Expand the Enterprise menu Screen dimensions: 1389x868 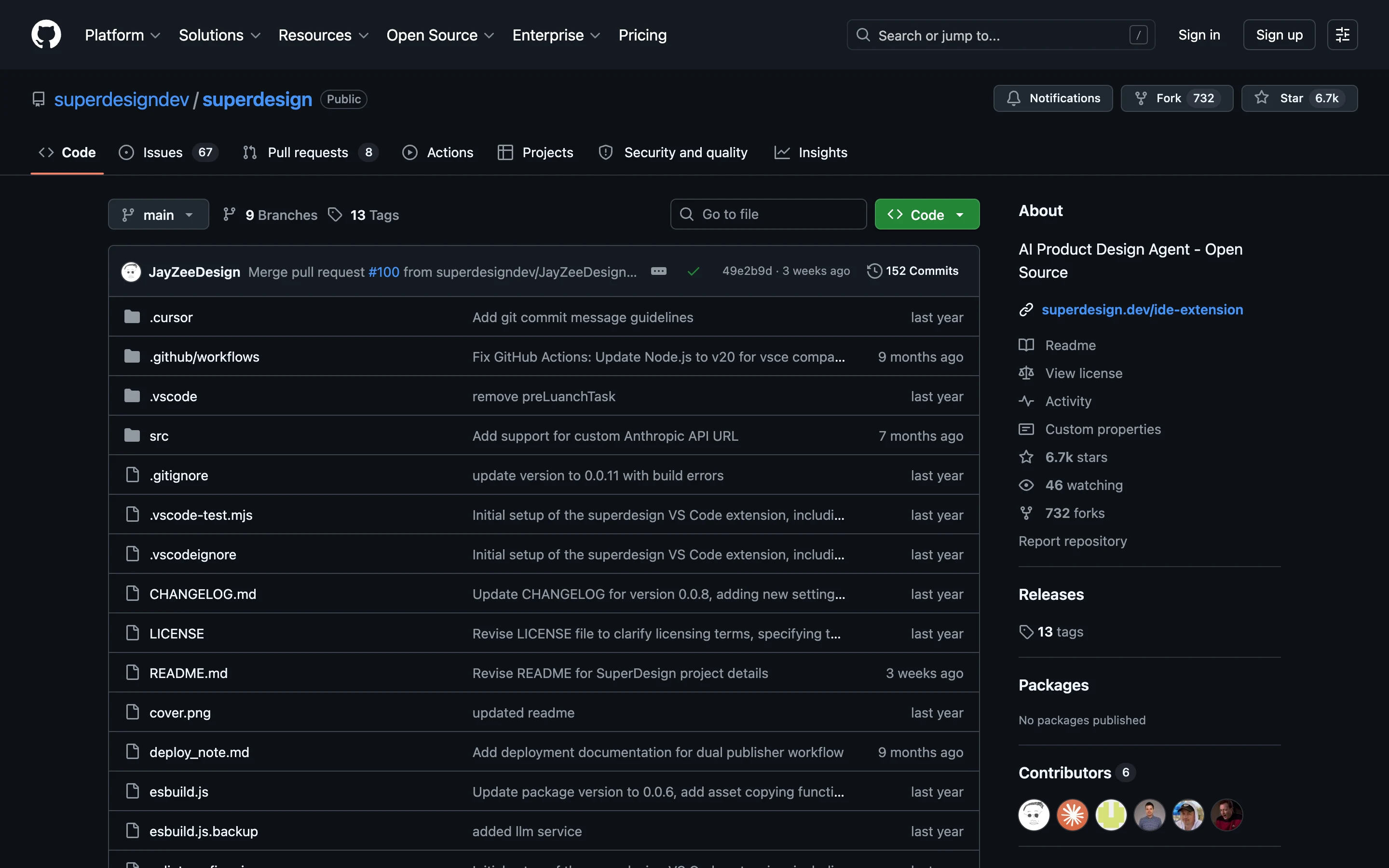point(556,35)
